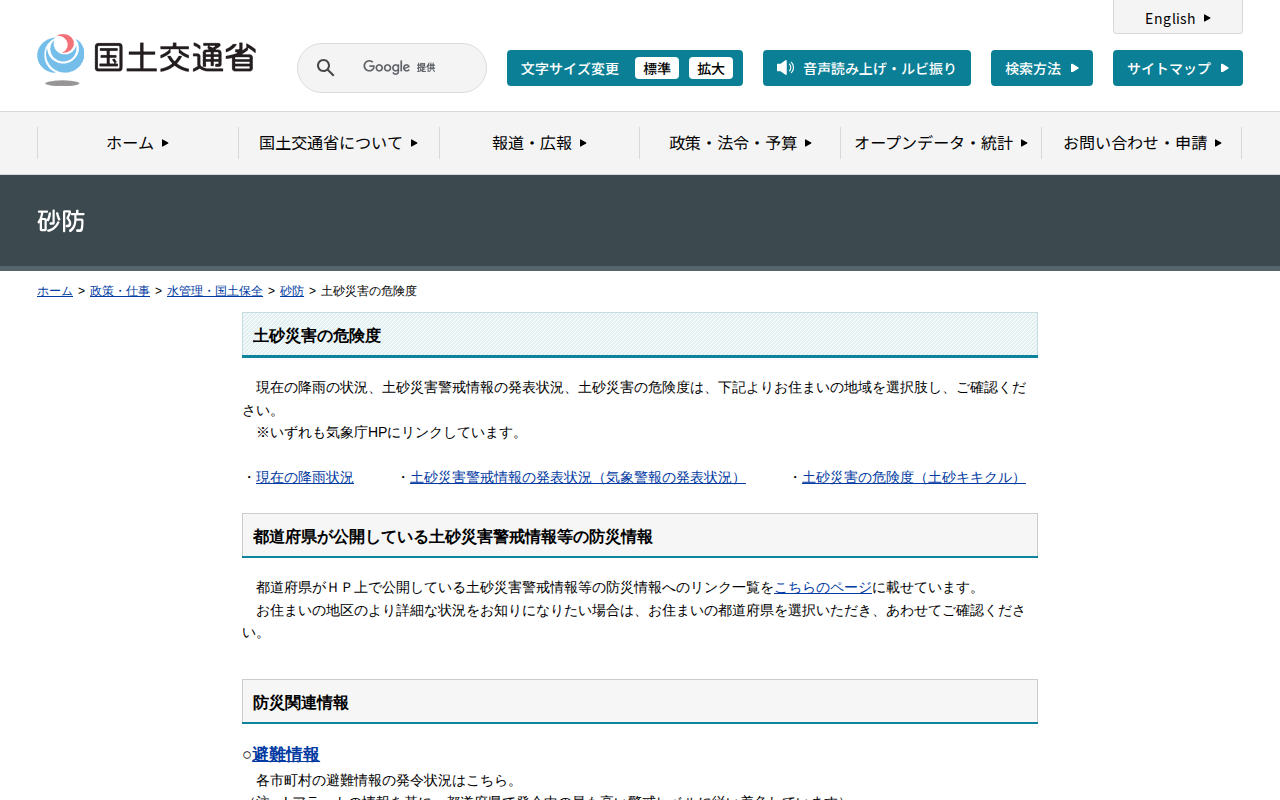Screen dimensions: 1280x800
Task: Click the arrow icon on the English button
Action: pos(1207,18)
